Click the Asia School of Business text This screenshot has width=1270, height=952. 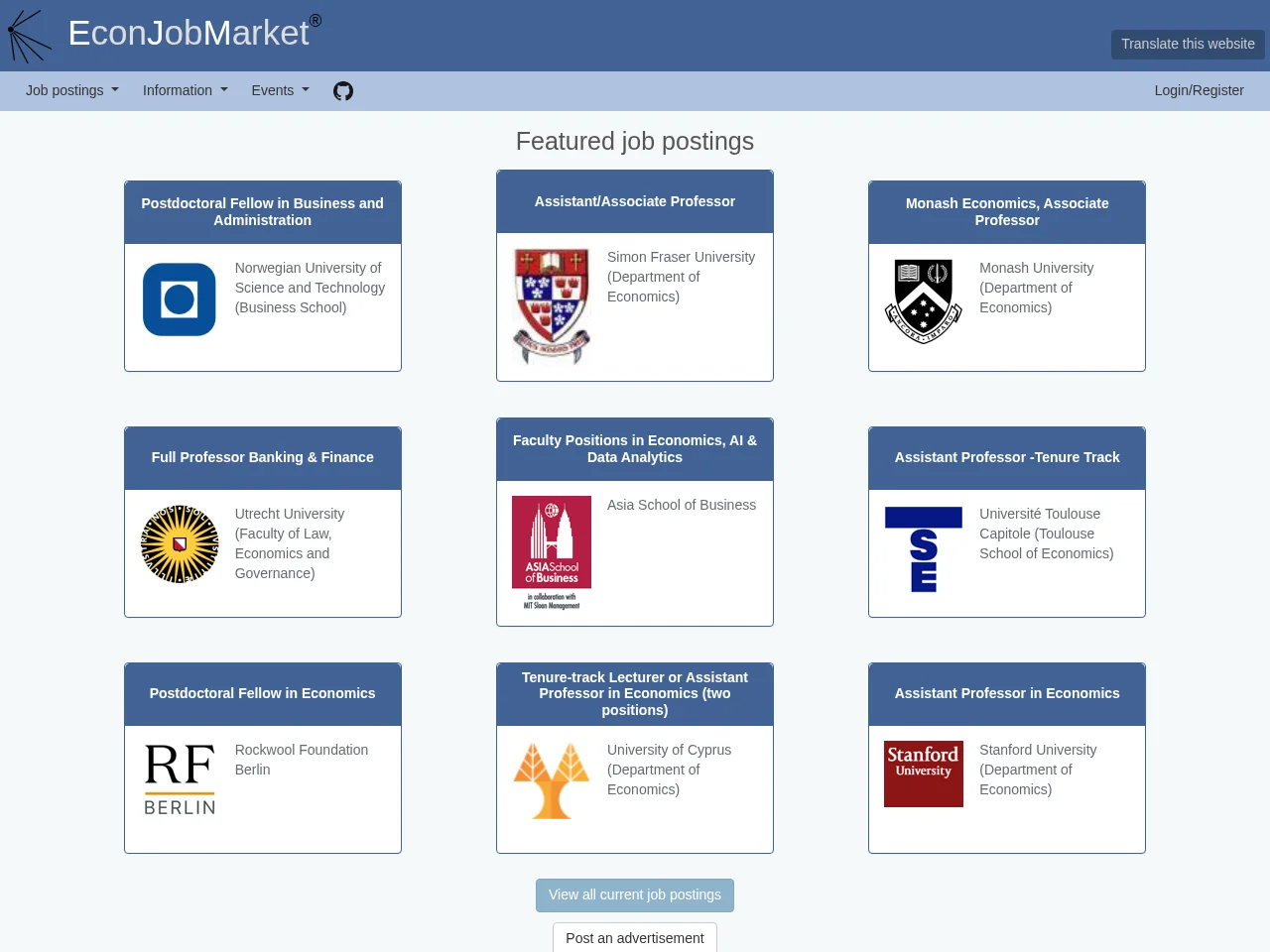682,505
